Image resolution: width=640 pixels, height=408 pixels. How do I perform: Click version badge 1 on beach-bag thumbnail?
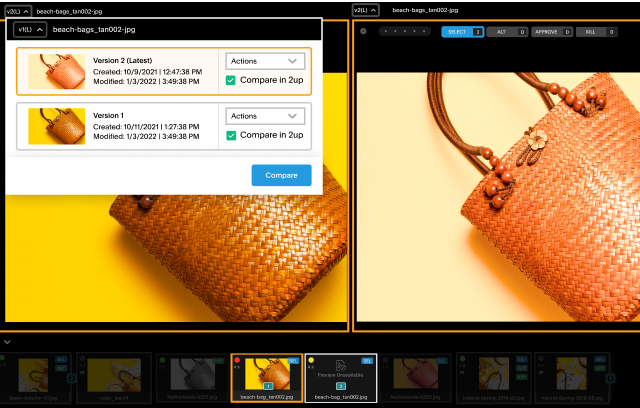(268, 386)
